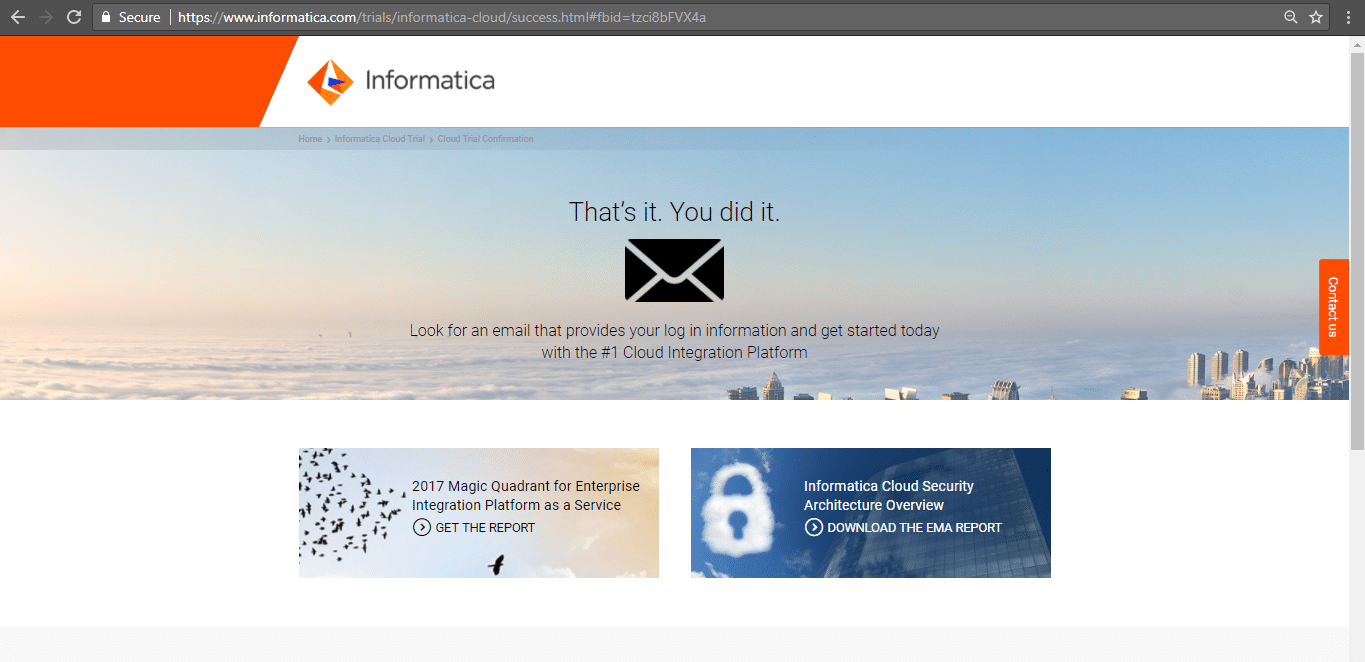Reload the page with the refresh icon
Viewport: 1365px width, 662px height.
[73, 17]
